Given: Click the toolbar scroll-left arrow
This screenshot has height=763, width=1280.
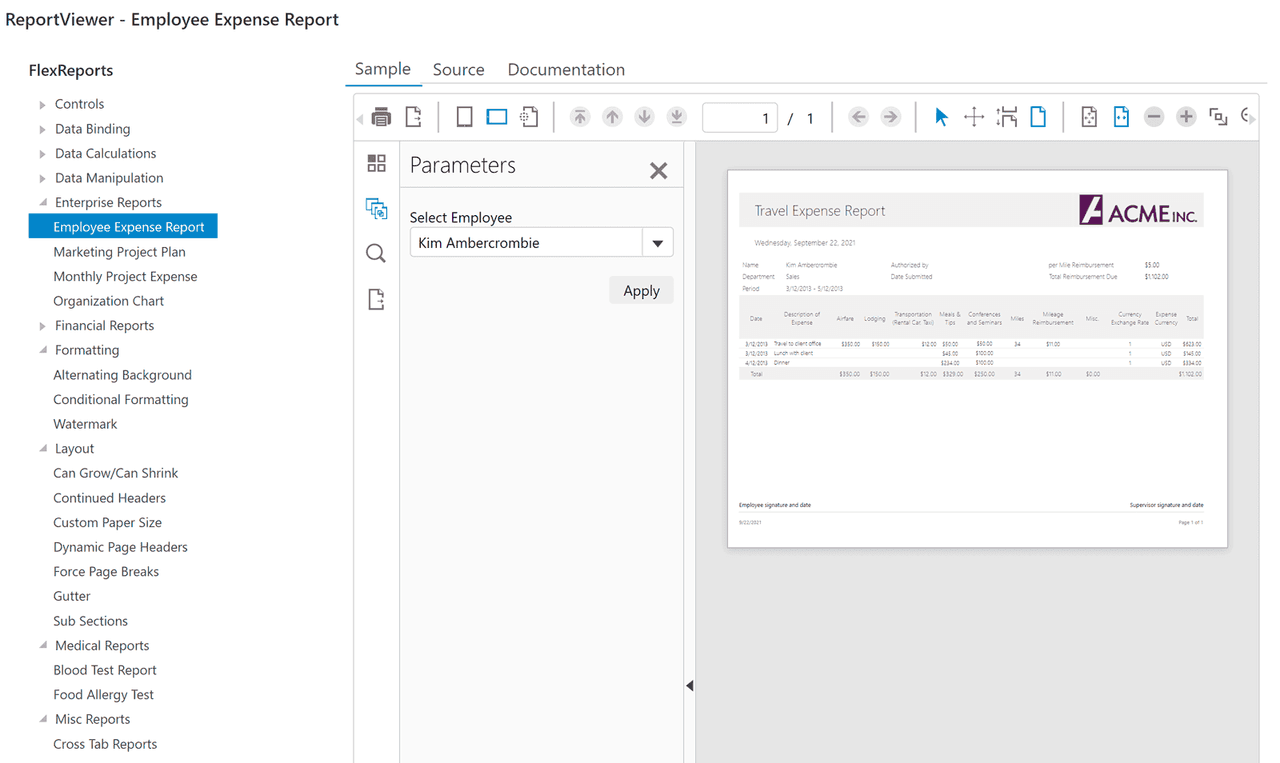Looking at the screenshot, I should pos(360,120).
